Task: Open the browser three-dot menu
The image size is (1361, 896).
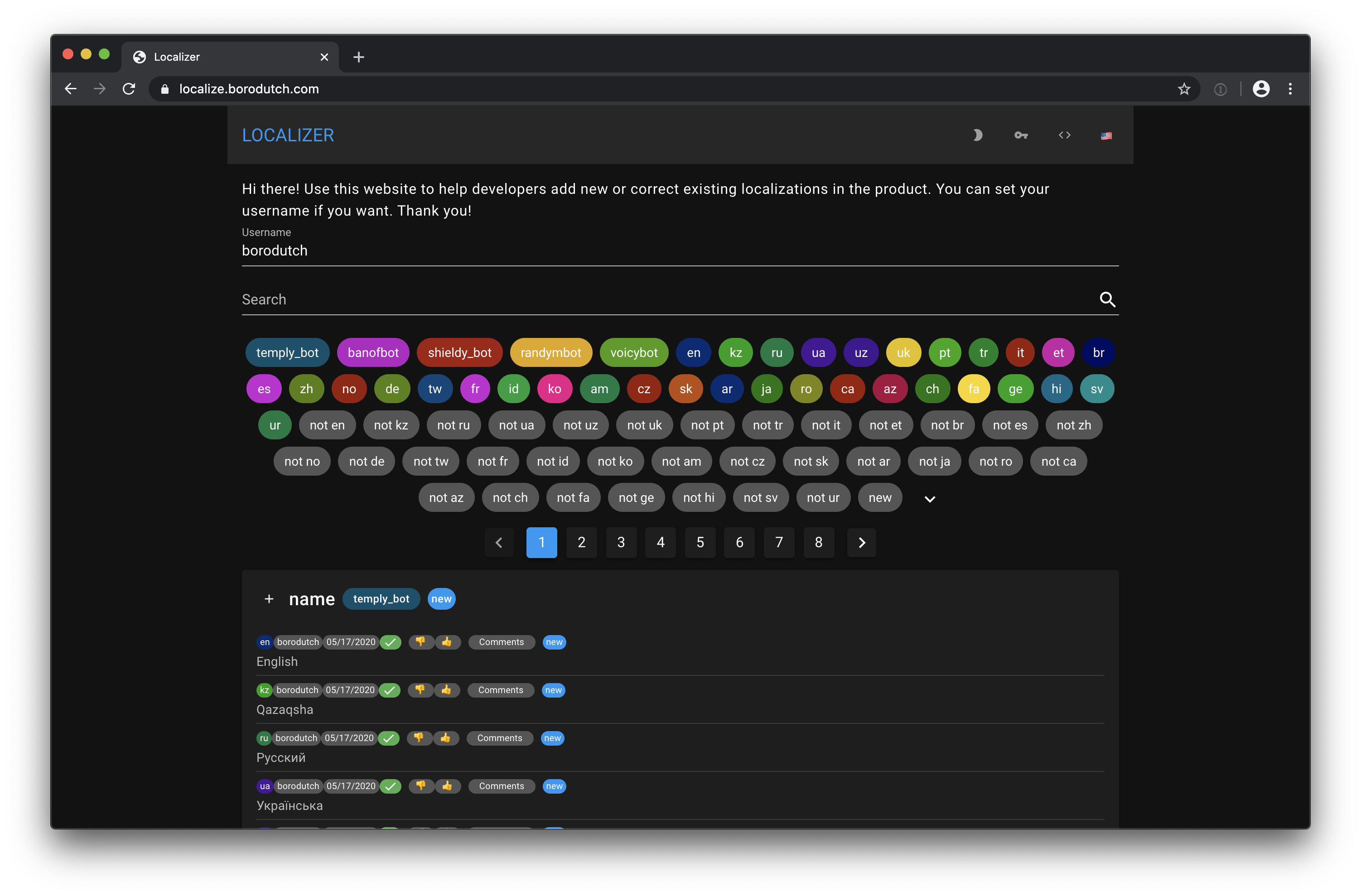Action: [x=1290, y=89]
